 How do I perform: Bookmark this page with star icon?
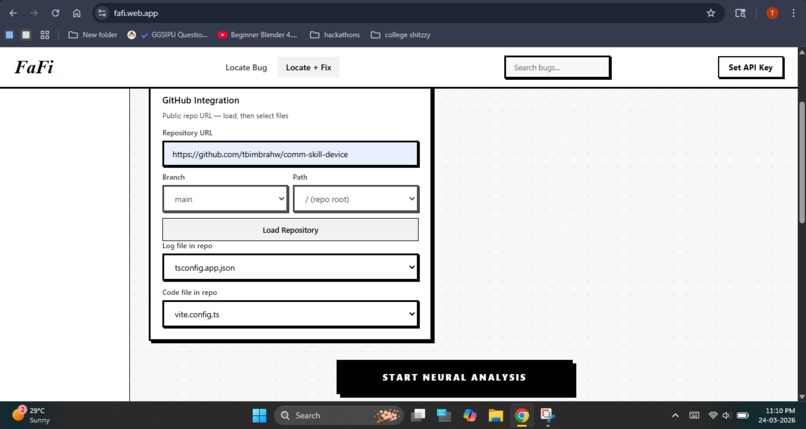pyautogui.click(x=710, y=13)
